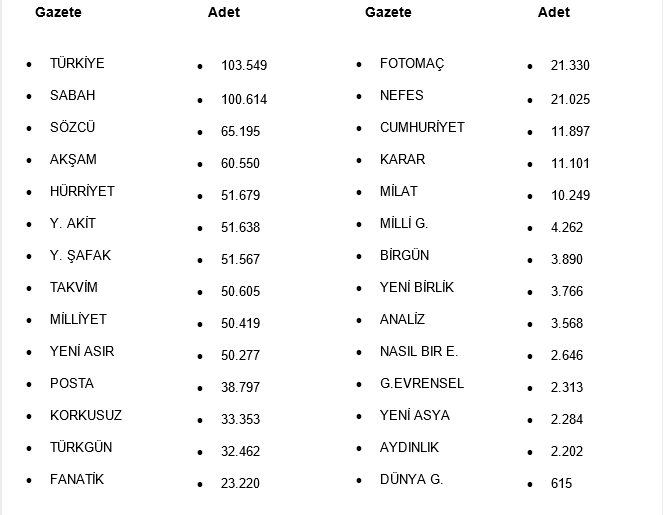This screenshot has height=515, width=663.
Task: Click the AYDINLIK newspaper name
Action: [x=409, y=447]
